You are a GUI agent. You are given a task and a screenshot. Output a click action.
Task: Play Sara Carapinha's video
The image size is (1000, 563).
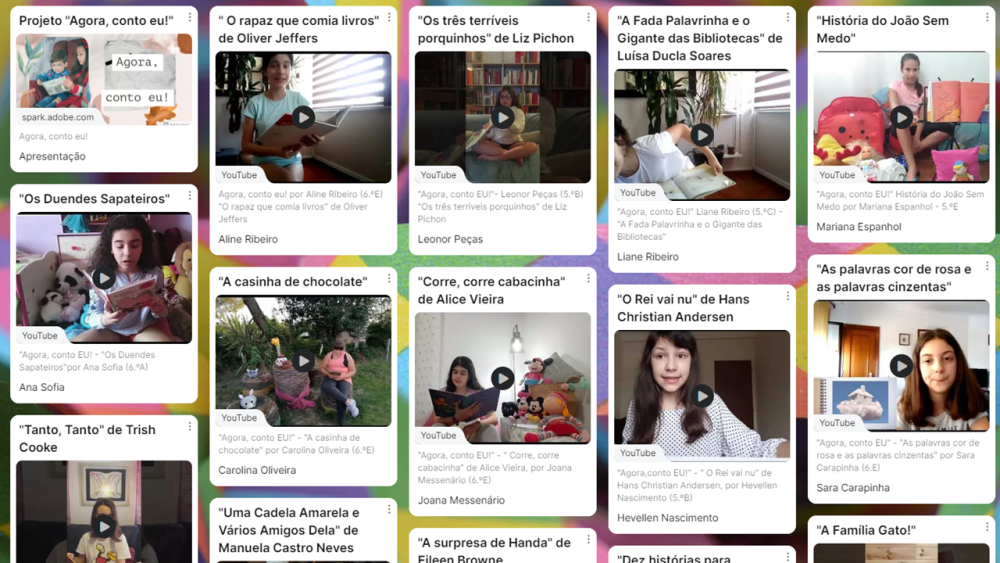click(x=901, y=366)
